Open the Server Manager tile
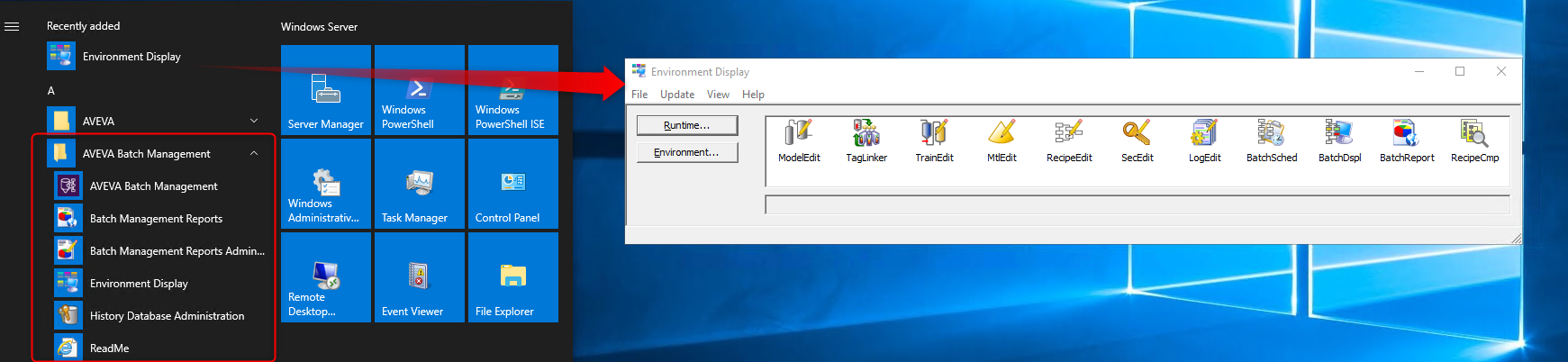The width and height of the screenshot is (1568, 362). (326, 90)
